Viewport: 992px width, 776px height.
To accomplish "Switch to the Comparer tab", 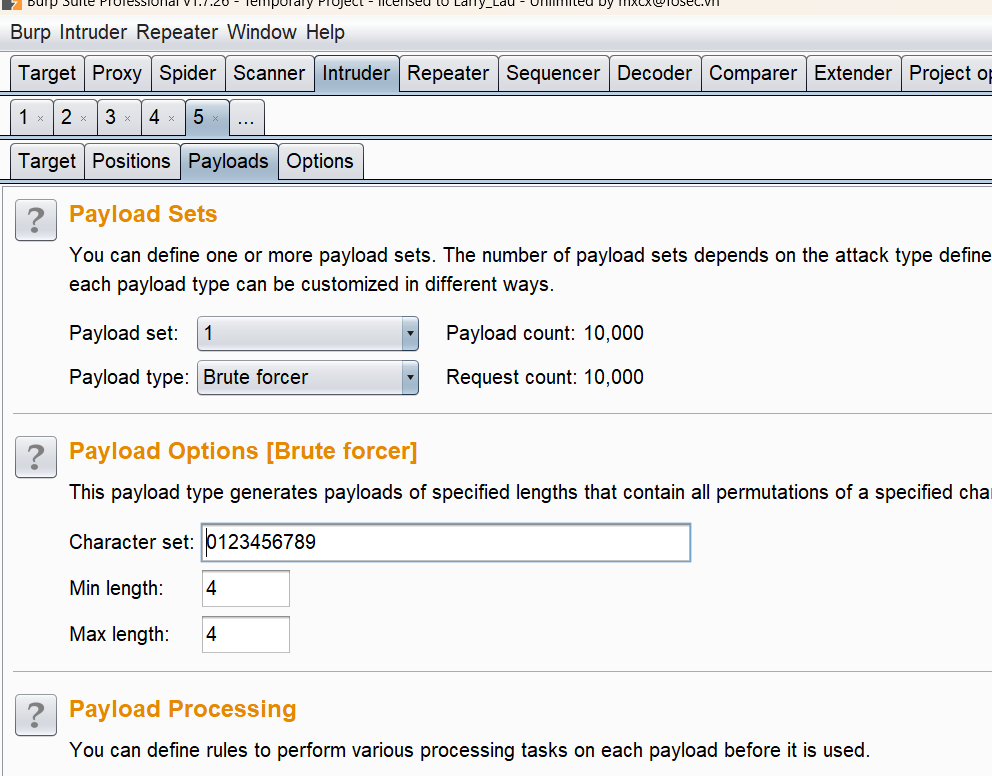I will pyautogui.click(x=753, y=73).
